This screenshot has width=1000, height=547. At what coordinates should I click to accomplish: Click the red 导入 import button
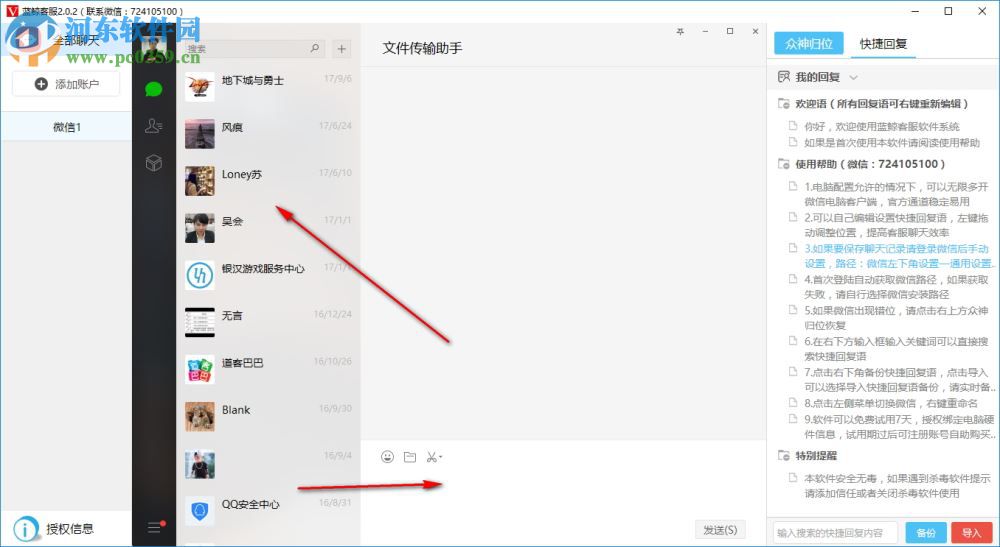[971, 532]
